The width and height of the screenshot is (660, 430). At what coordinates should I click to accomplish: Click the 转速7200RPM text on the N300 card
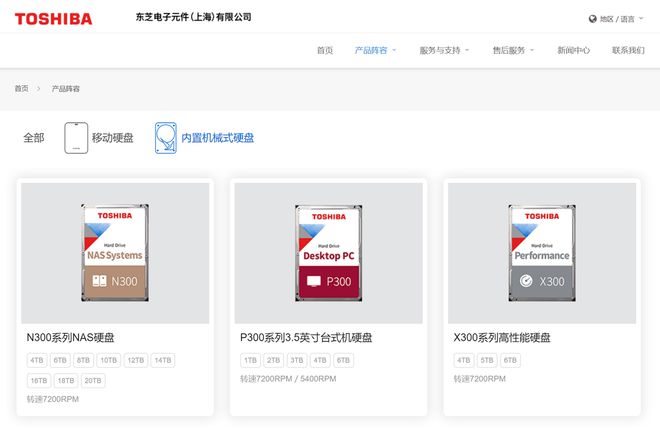53,399
